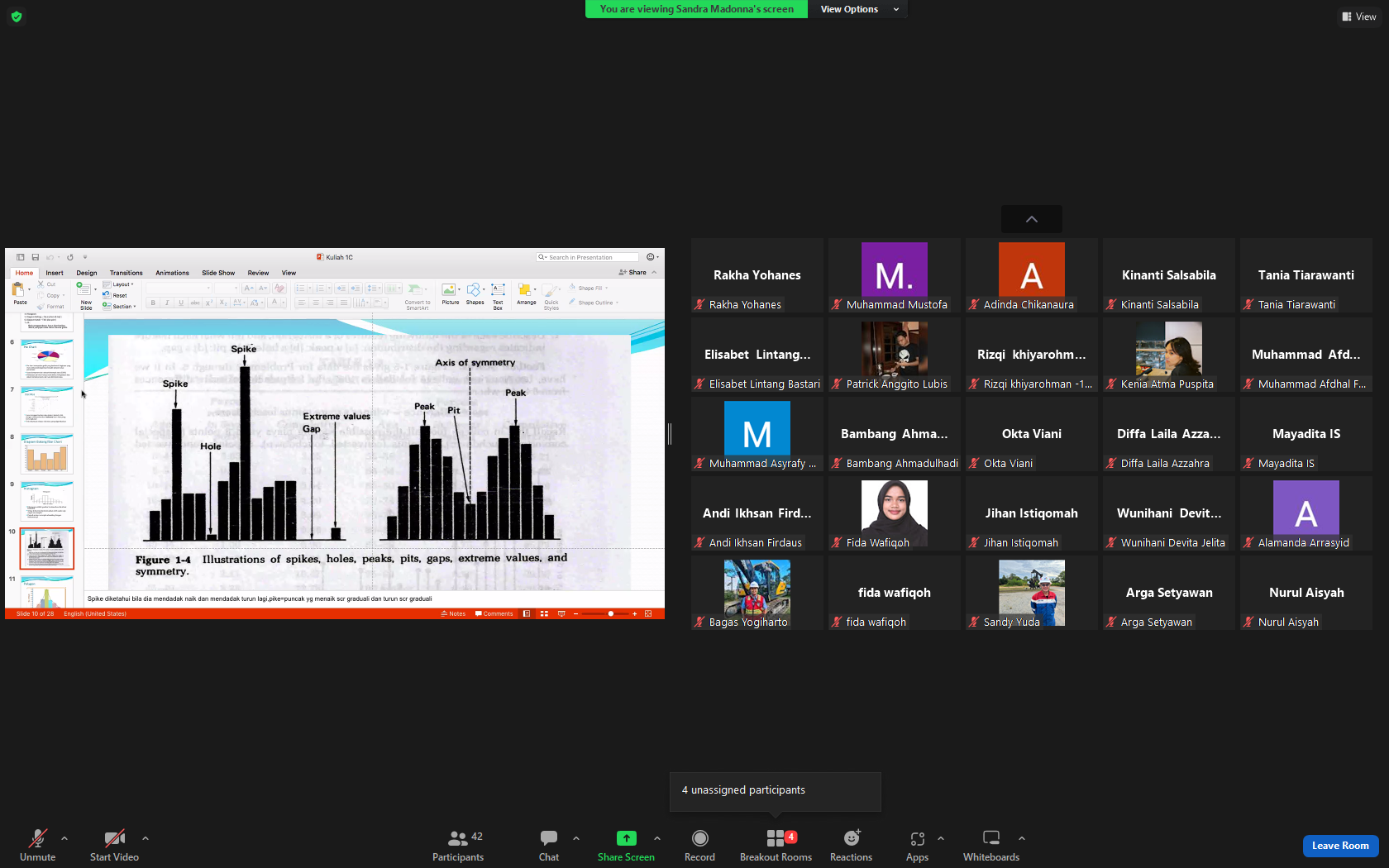
Task: Toggle Strikethrough formatting
Action: point(195,303)
